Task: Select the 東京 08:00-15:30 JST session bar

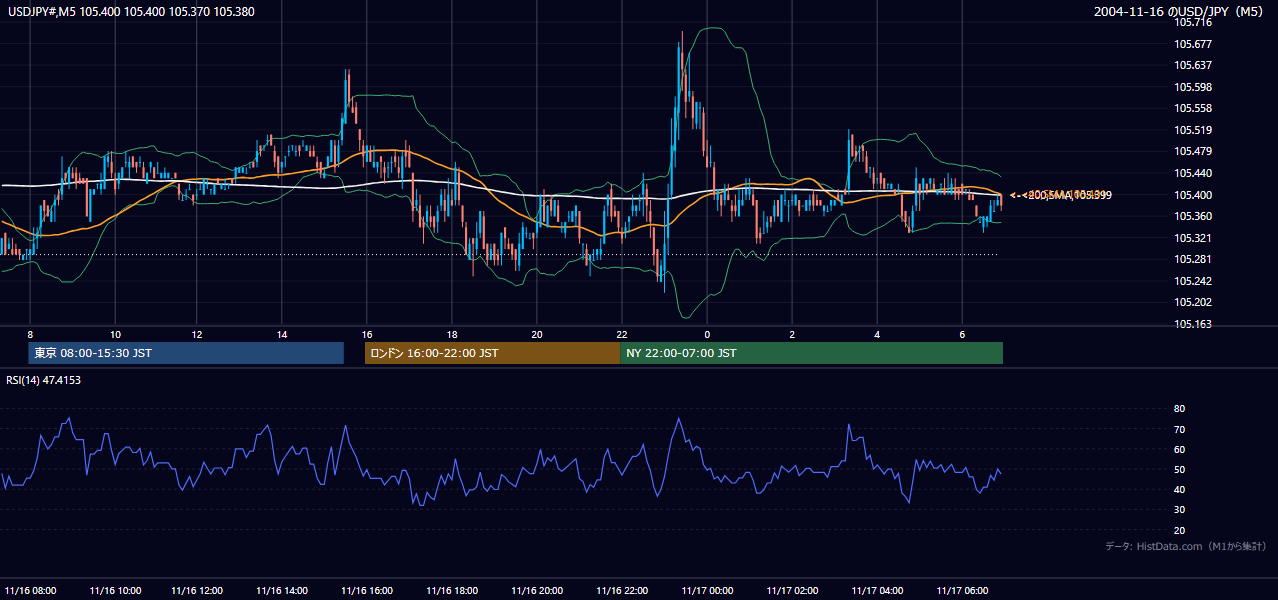Action: (186, 353)
